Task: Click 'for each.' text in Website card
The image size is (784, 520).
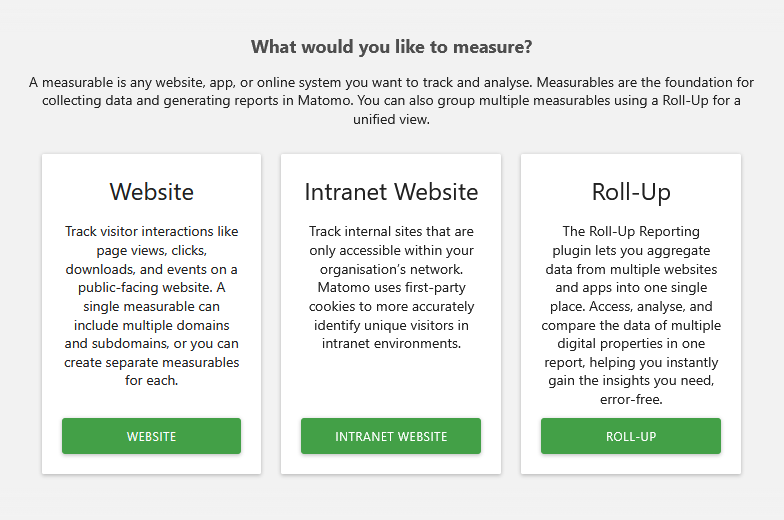Action: 151,381
